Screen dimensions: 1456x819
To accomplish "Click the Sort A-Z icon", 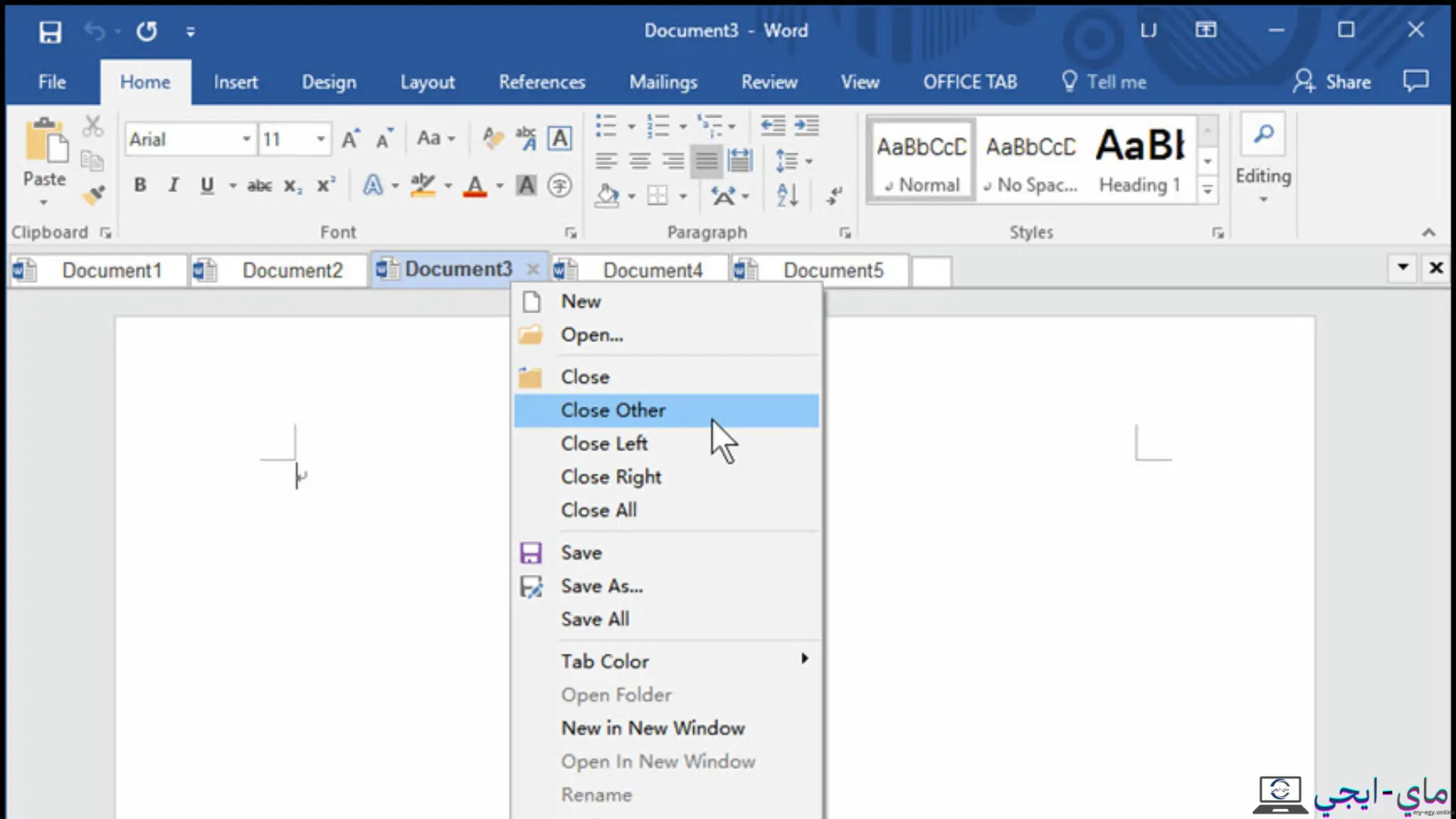I will pyautogui.click(x=787, y=196).
